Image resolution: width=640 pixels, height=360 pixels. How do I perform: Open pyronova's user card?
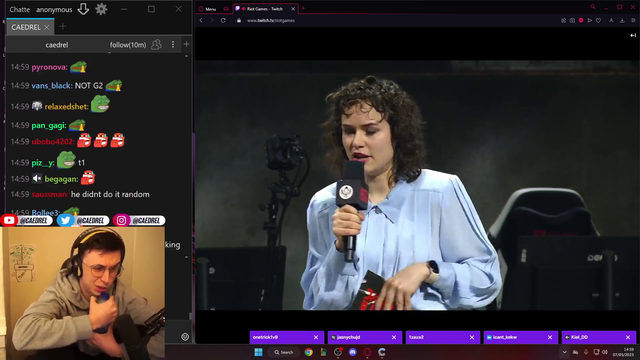(49, 67)
